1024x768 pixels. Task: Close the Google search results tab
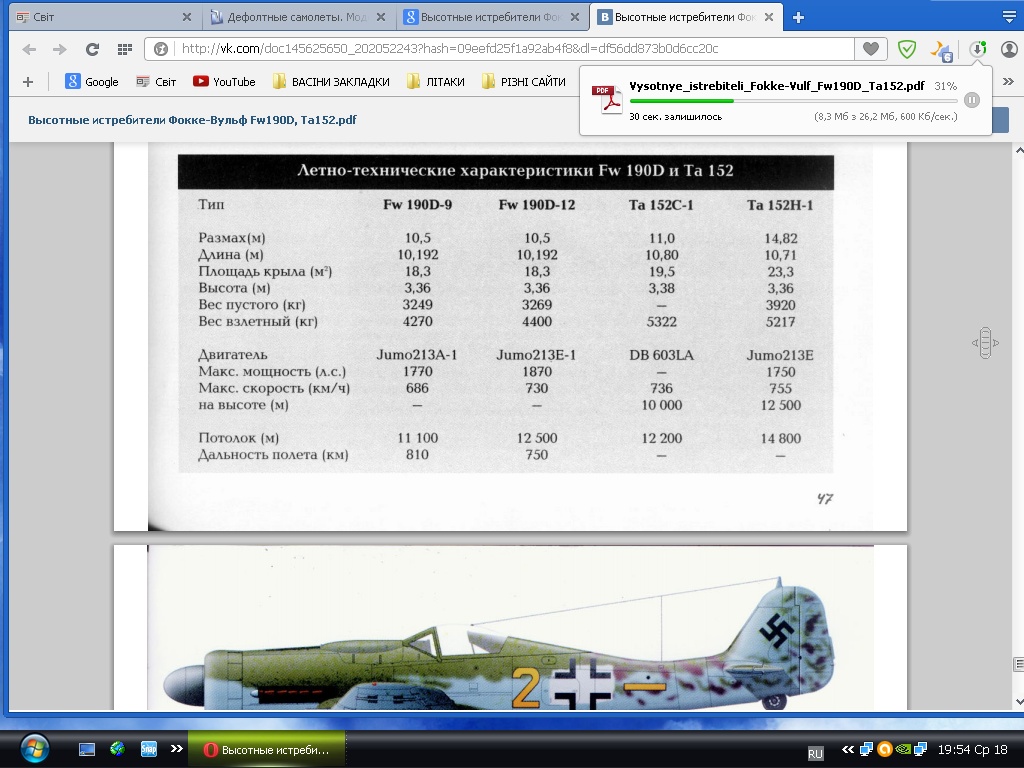click(575, 17)
